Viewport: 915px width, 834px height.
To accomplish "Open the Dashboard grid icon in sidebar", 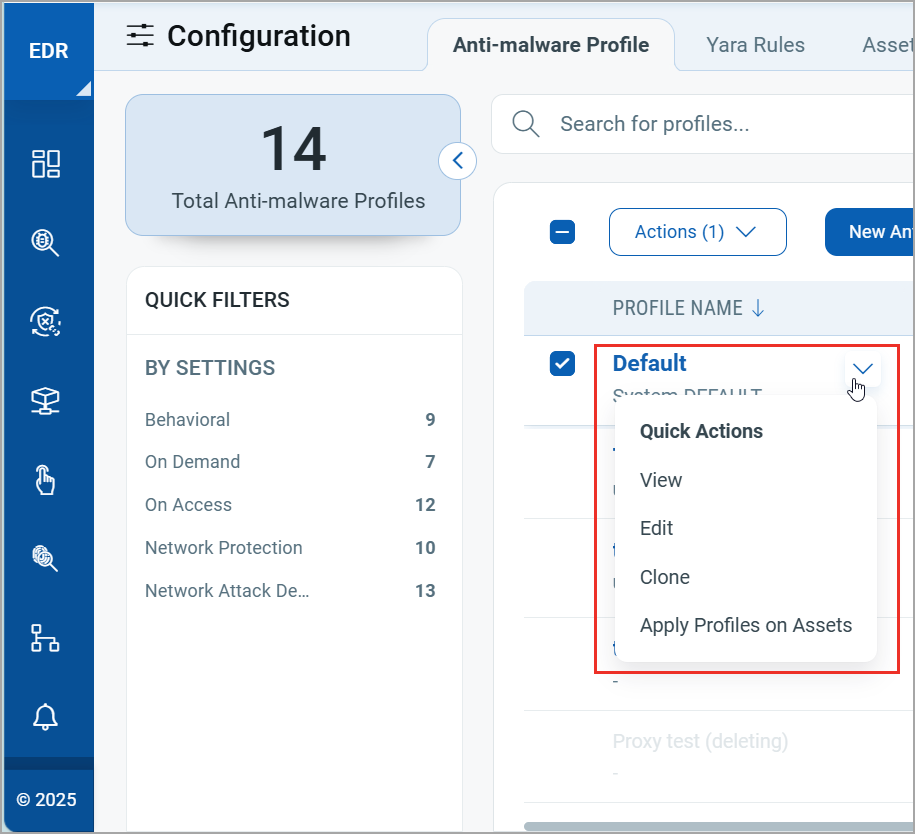I will pyautogui.click(x=45, y=164).
